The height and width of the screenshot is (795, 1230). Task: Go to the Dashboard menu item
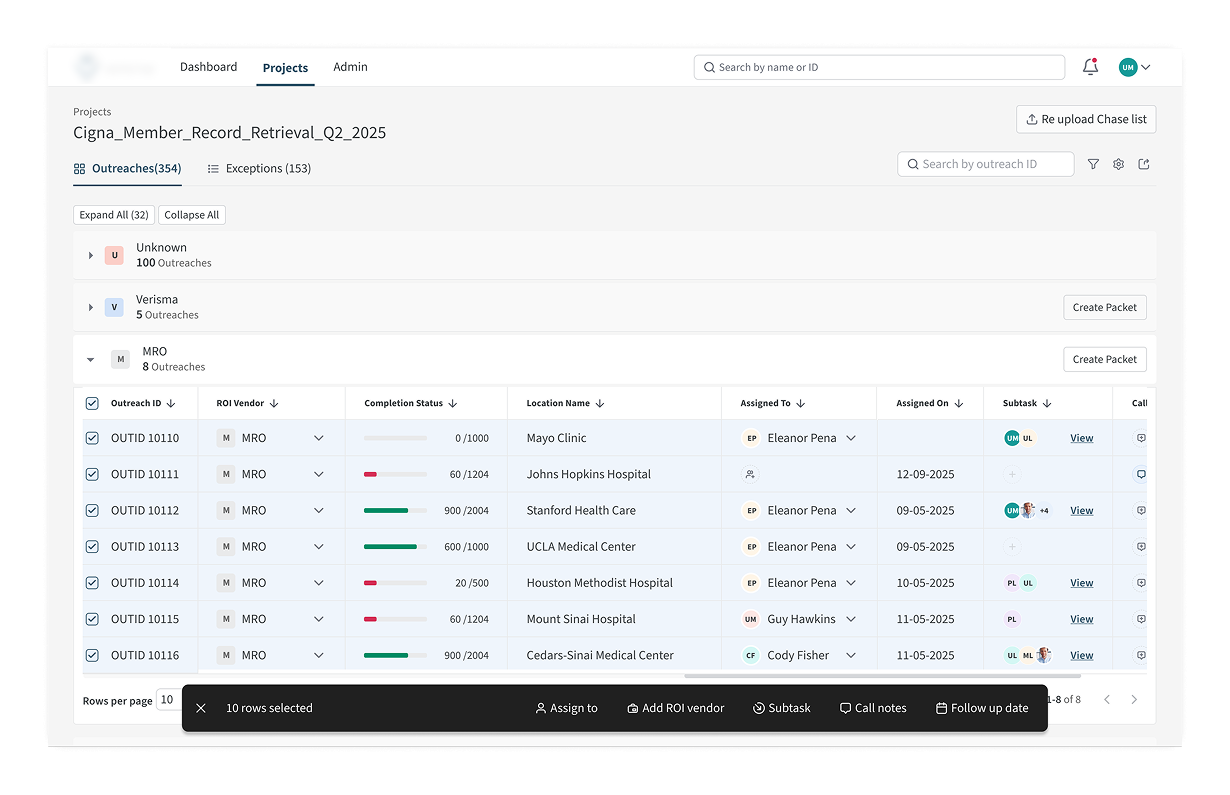(208, 67)
